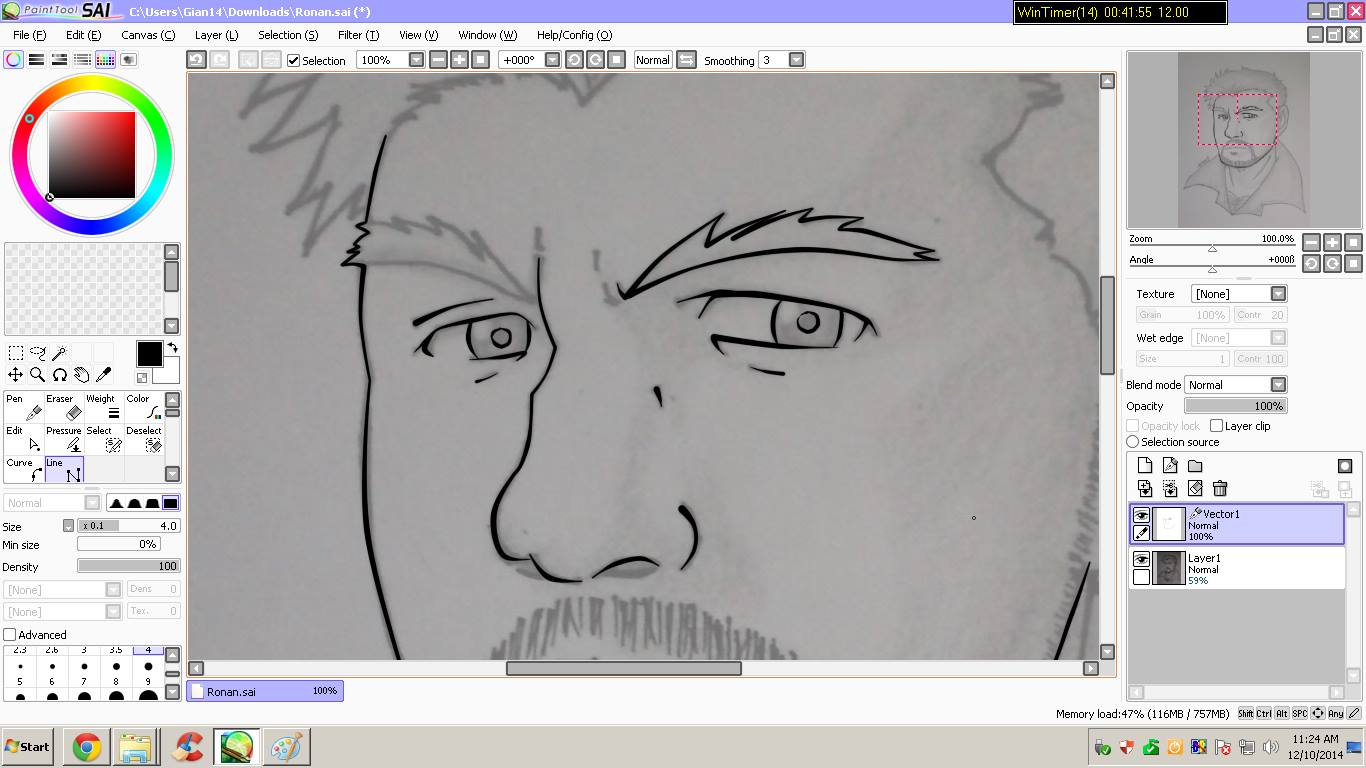
Task: Flip the view horizontally
Action: point(686,60)
